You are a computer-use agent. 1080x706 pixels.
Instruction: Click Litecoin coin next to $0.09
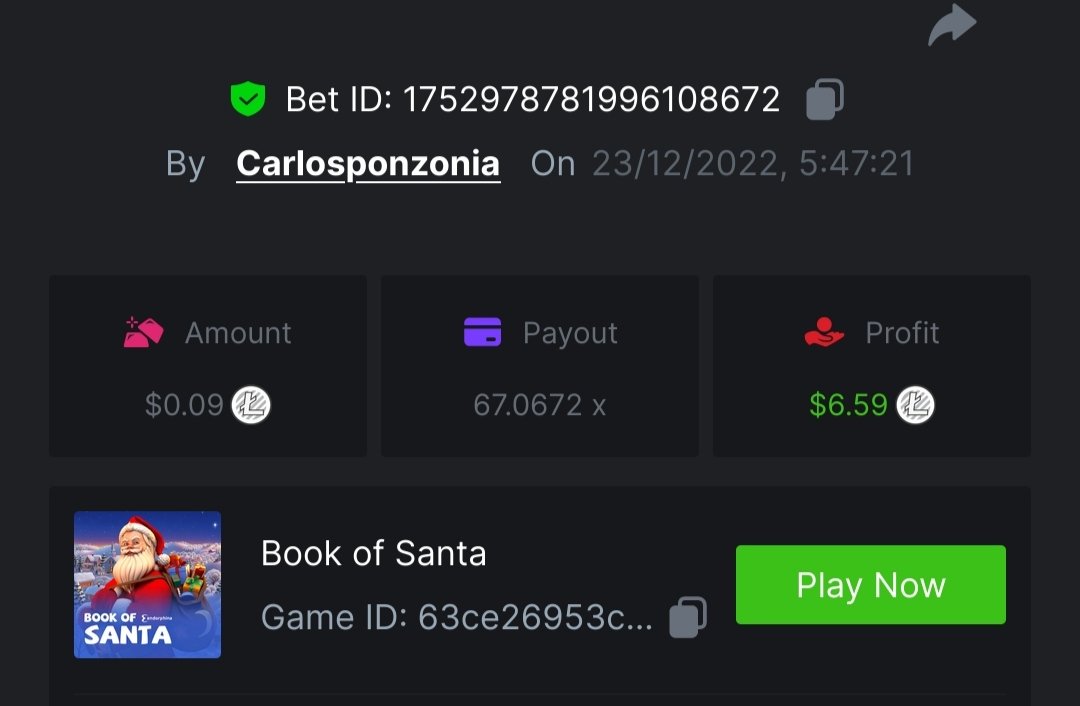tap(251, 405)
